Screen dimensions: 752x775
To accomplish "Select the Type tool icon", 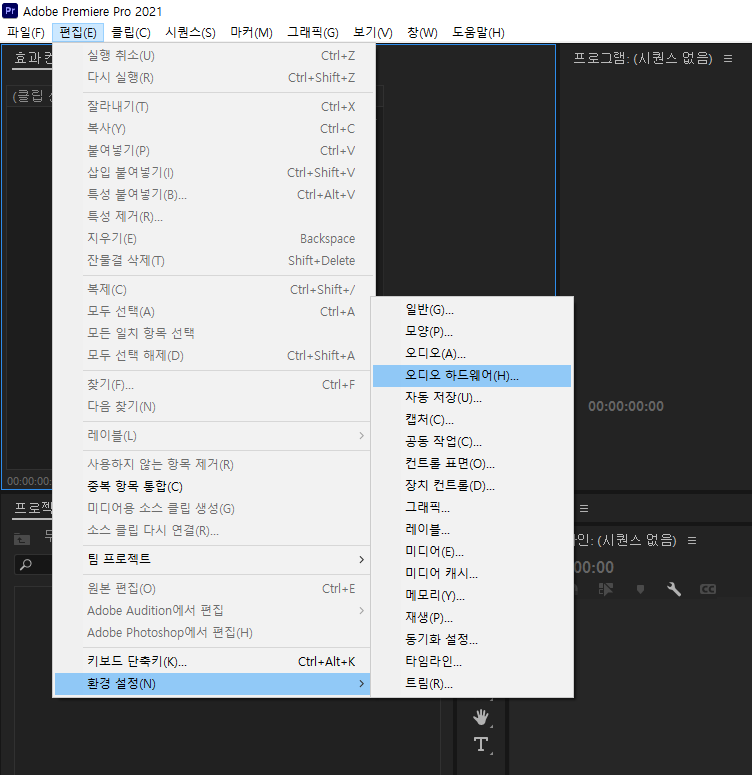I will click(x=481, y=744).
